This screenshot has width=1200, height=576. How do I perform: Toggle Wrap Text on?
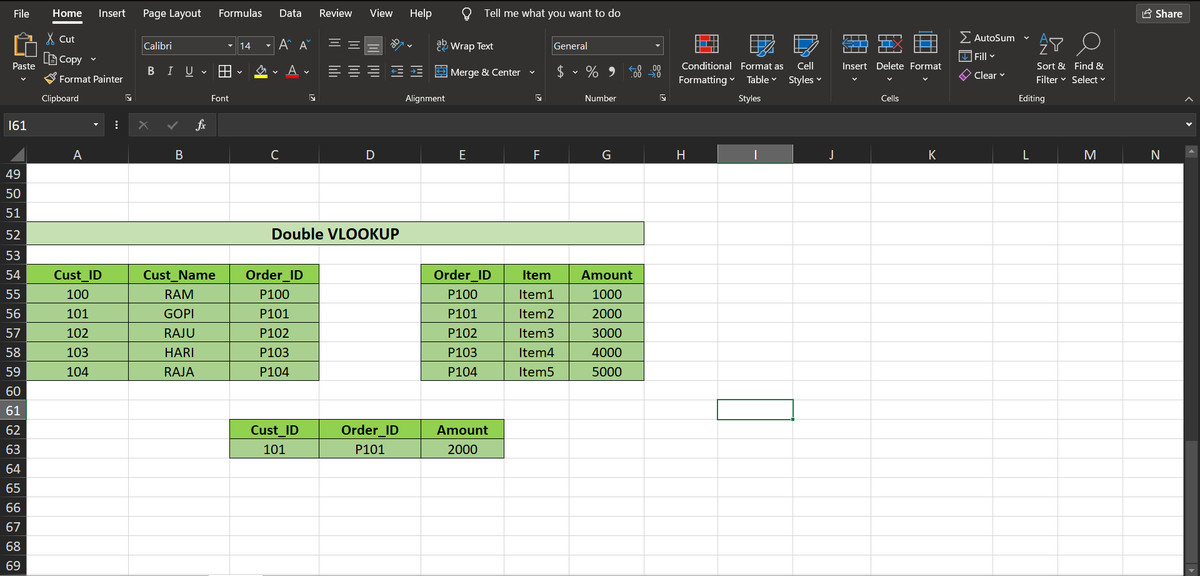click(466, 46)
